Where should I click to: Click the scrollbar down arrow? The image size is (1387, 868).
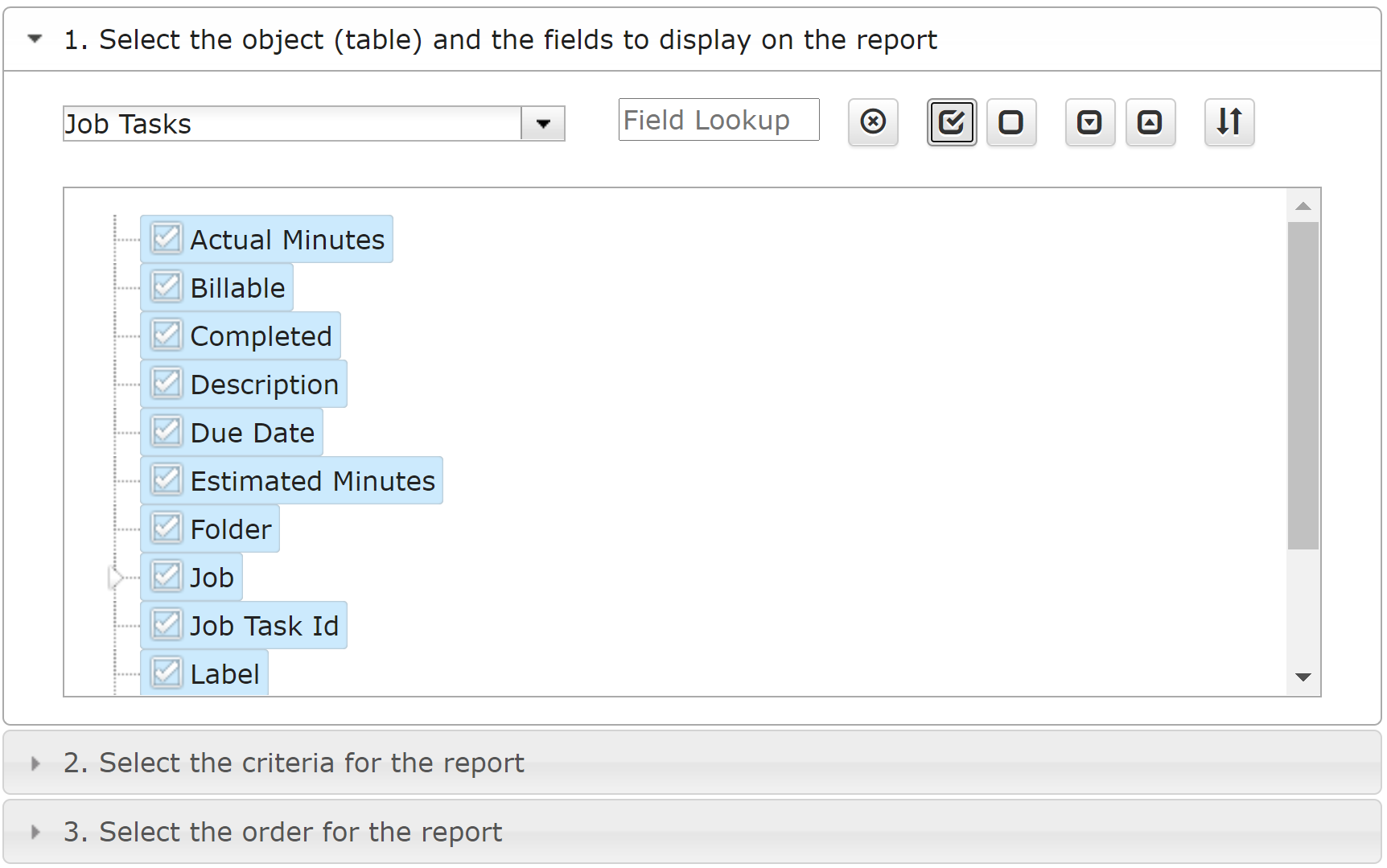1303,677
